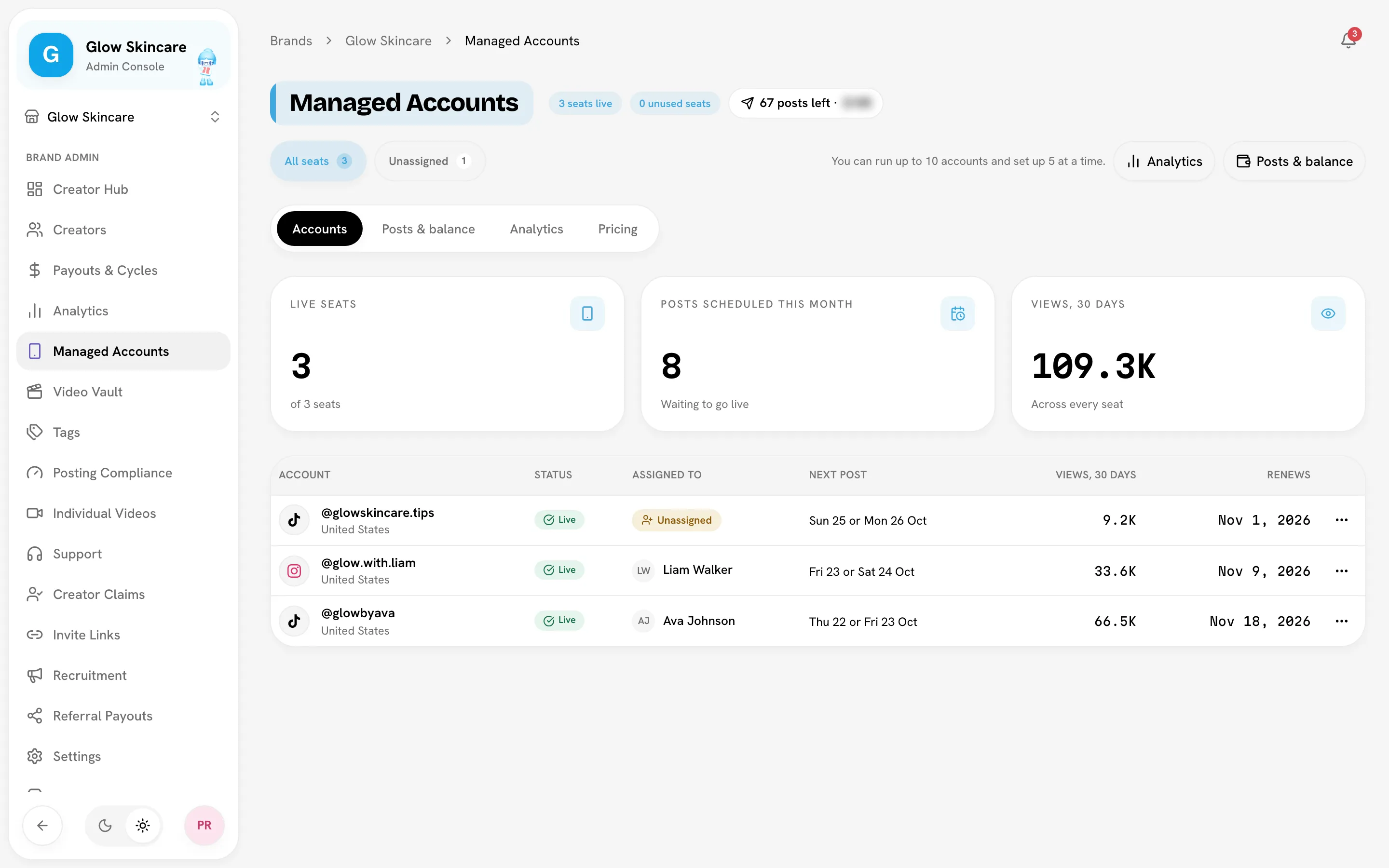Image resolution: width=1389 pixels, height=868 pixels.
Task: Switch to Posts & balance tab
Action: point(428,229)
